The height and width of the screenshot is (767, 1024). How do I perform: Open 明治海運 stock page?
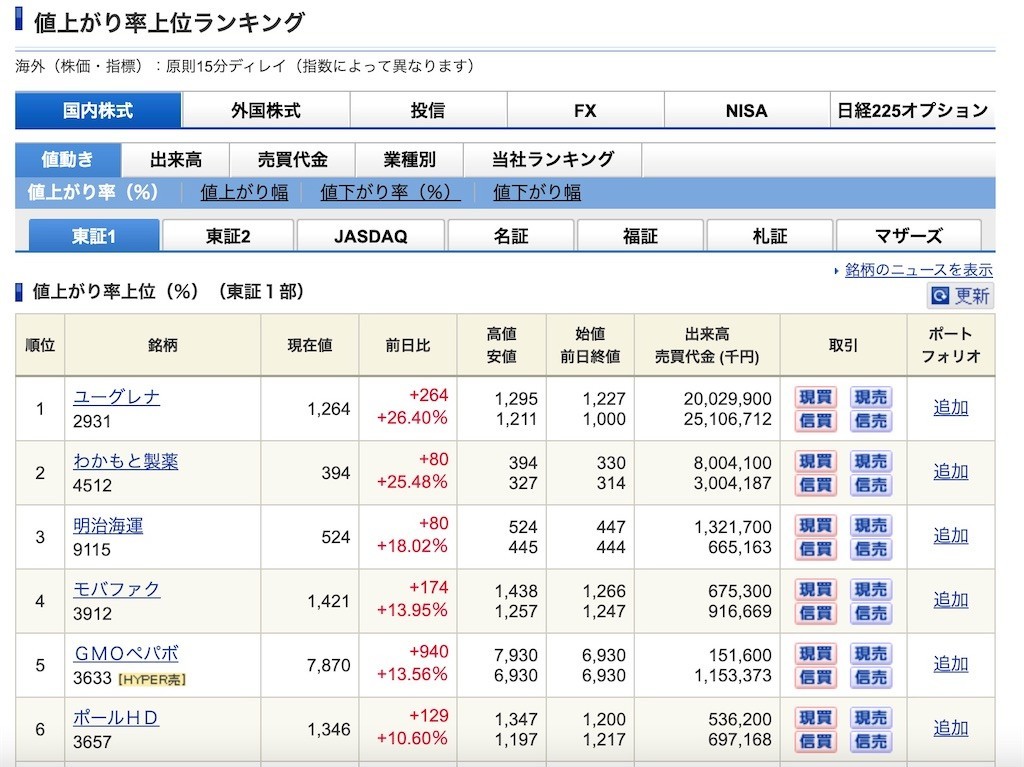point(108,525)
